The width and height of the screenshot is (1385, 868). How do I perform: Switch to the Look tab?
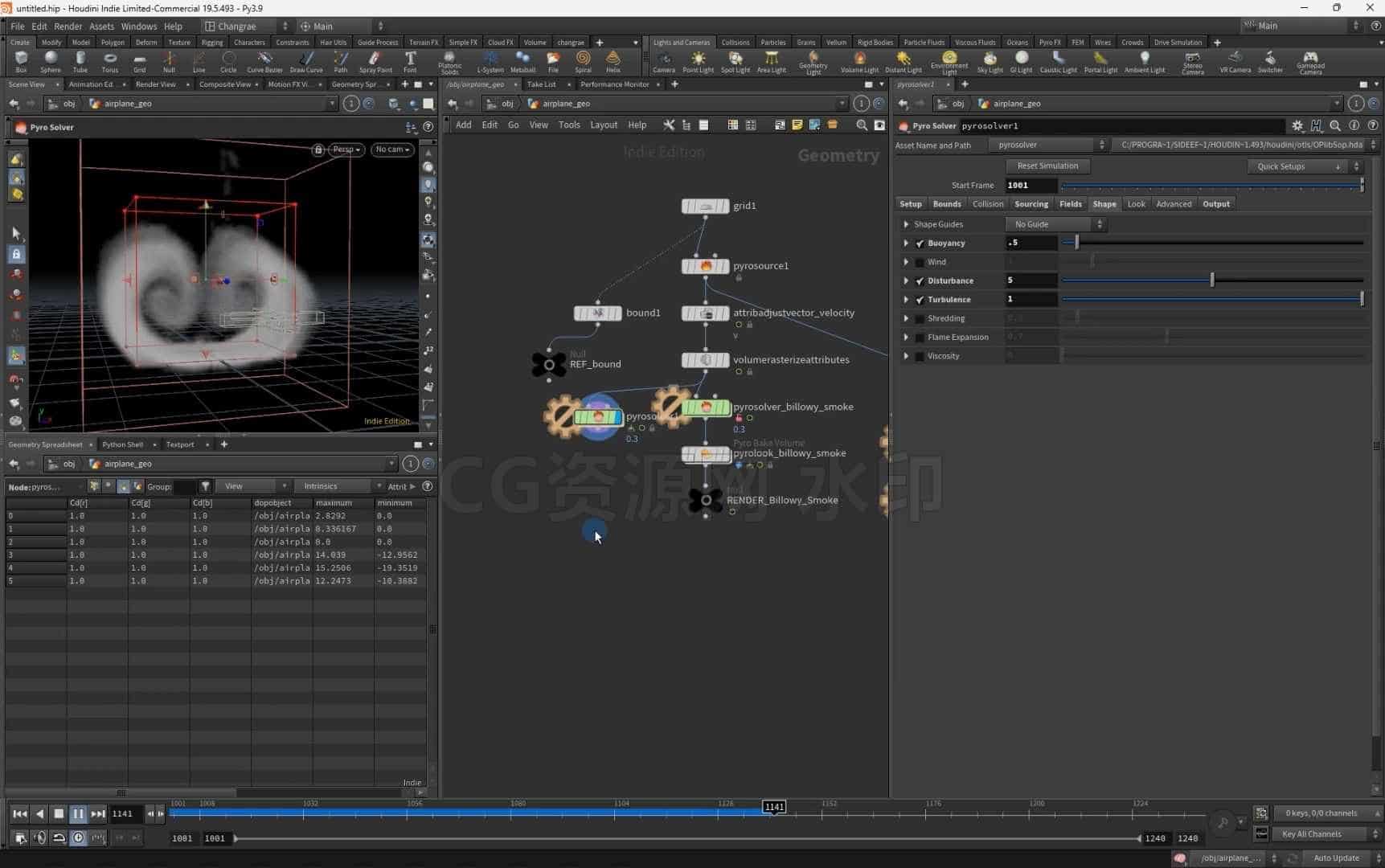1136,204
